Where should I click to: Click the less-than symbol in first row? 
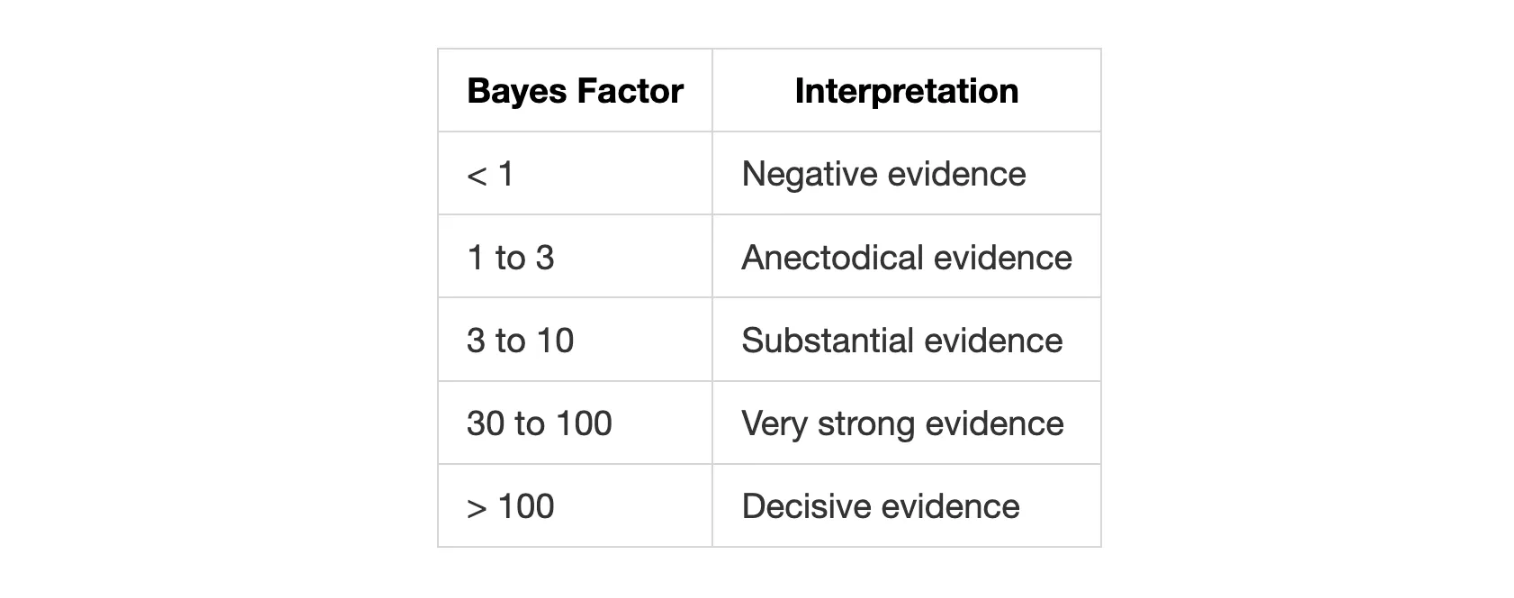tap(476, 176)
